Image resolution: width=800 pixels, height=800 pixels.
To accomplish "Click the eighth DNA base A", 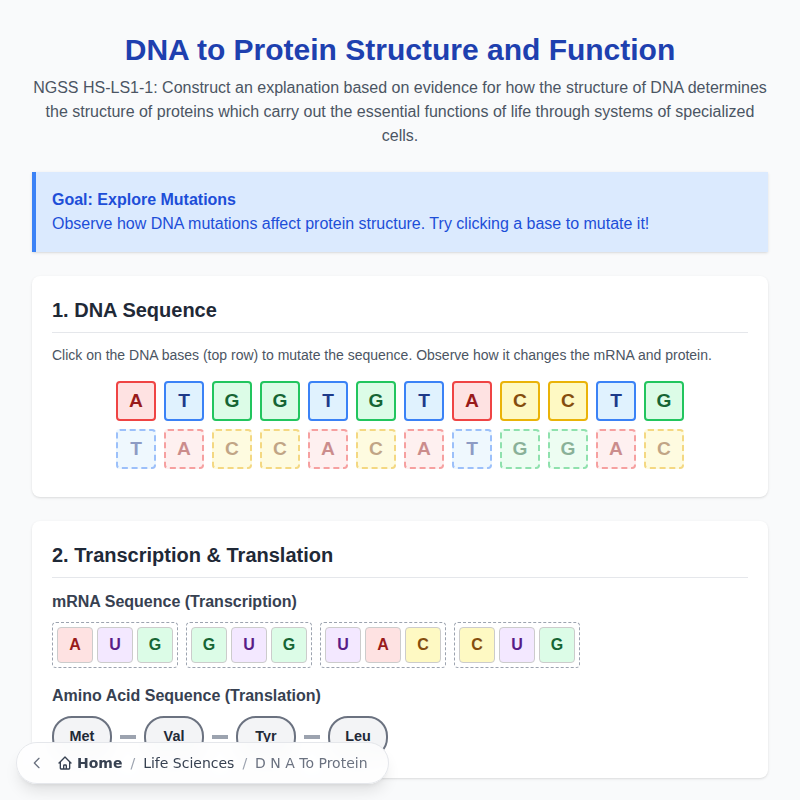I will (x=472, y=400).
